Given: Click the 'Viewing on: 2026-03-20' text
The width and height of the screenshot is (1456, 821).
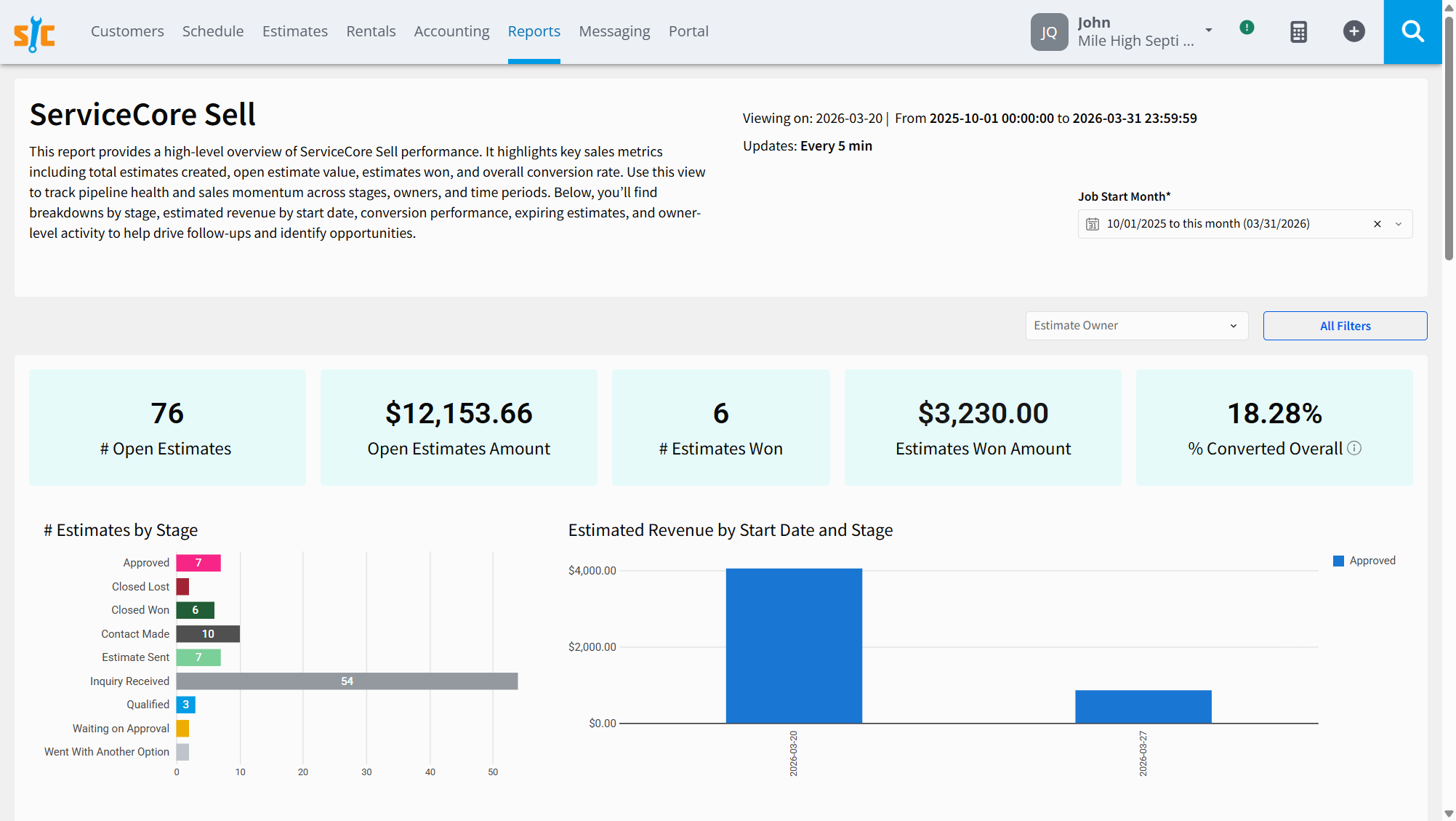Looking at the screenshot, I should tap(813, 119).
